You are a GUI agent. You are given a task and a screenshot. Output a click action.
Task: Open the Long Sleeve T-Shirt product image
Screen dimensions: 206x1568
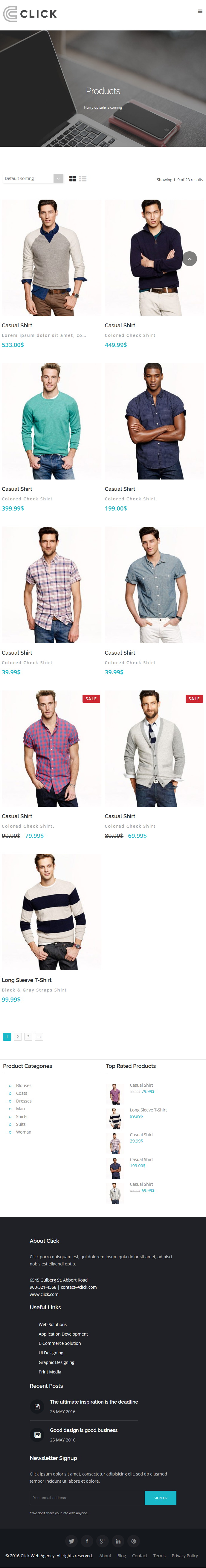(x=51, y=912)
